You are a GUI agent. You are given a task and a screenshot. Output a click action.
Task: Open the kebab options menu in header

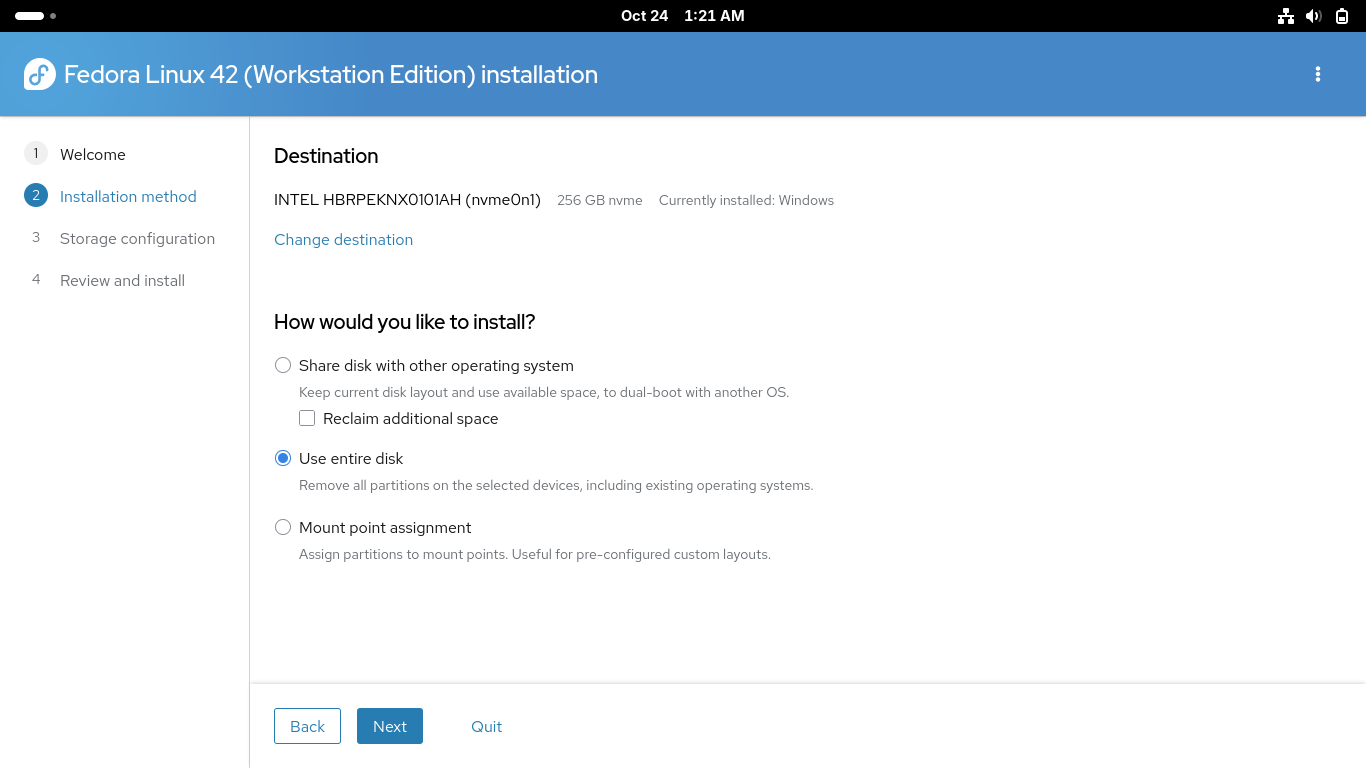[1318, 74]
